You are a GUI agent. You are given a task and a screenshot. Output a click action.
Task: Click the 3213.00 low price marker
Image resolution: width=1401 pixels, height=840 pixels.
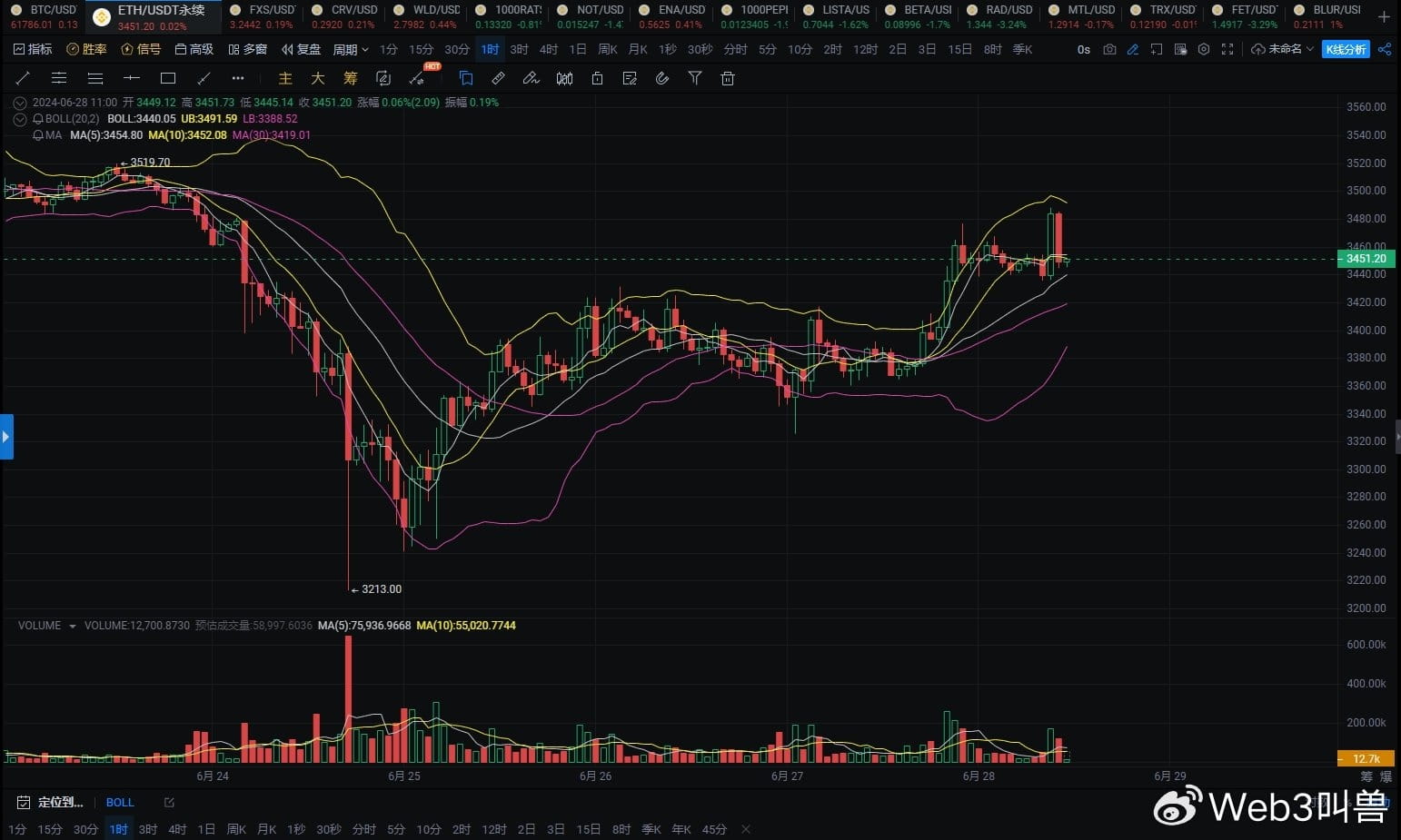(x=382, y=589)
